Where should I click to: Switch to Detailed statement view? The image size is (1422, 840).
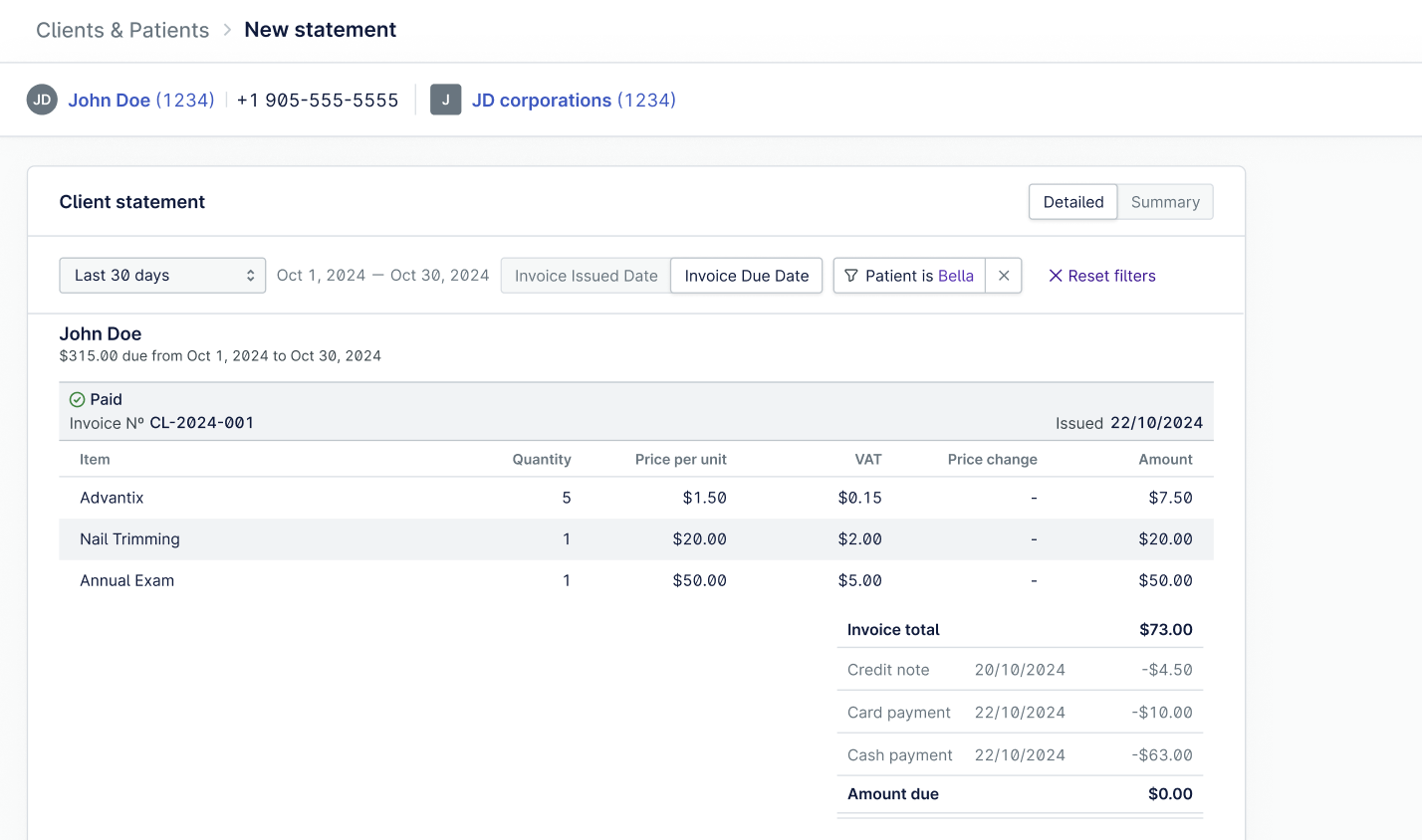(x=1072, y=202)
